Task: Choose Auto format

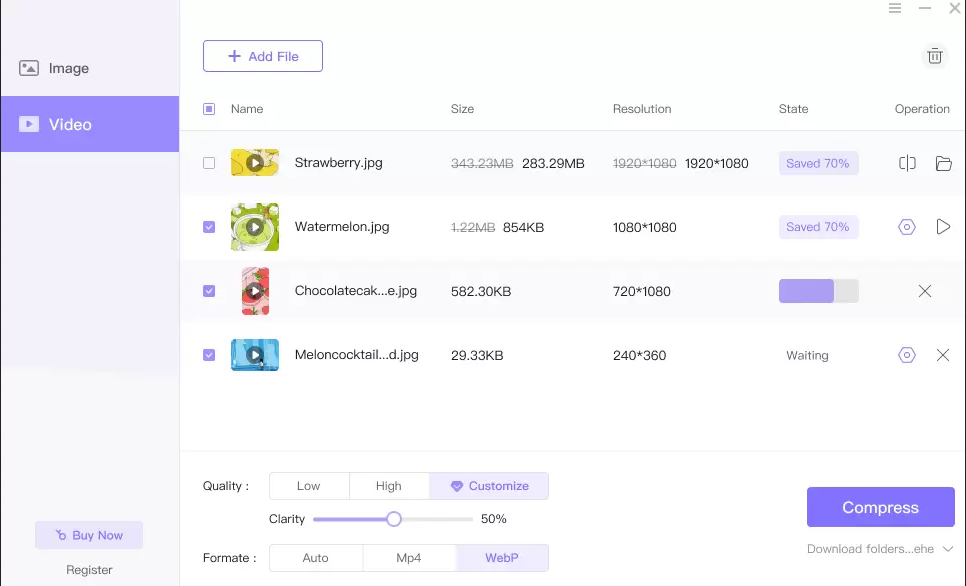Action: pos(315,558)
